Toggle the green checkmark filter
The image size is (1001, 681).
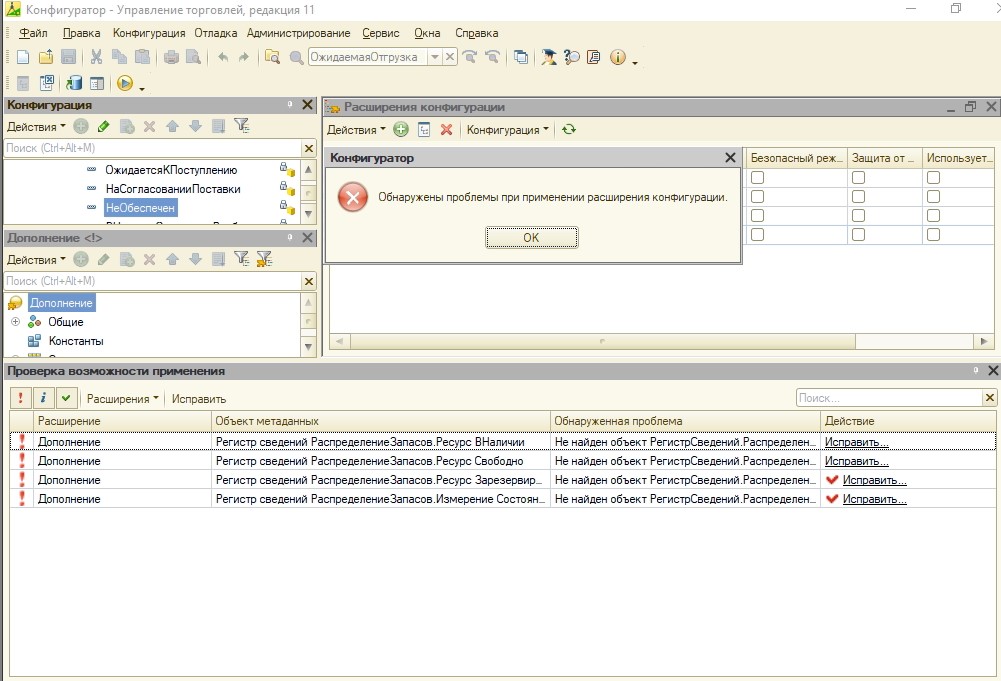point(66,398)
